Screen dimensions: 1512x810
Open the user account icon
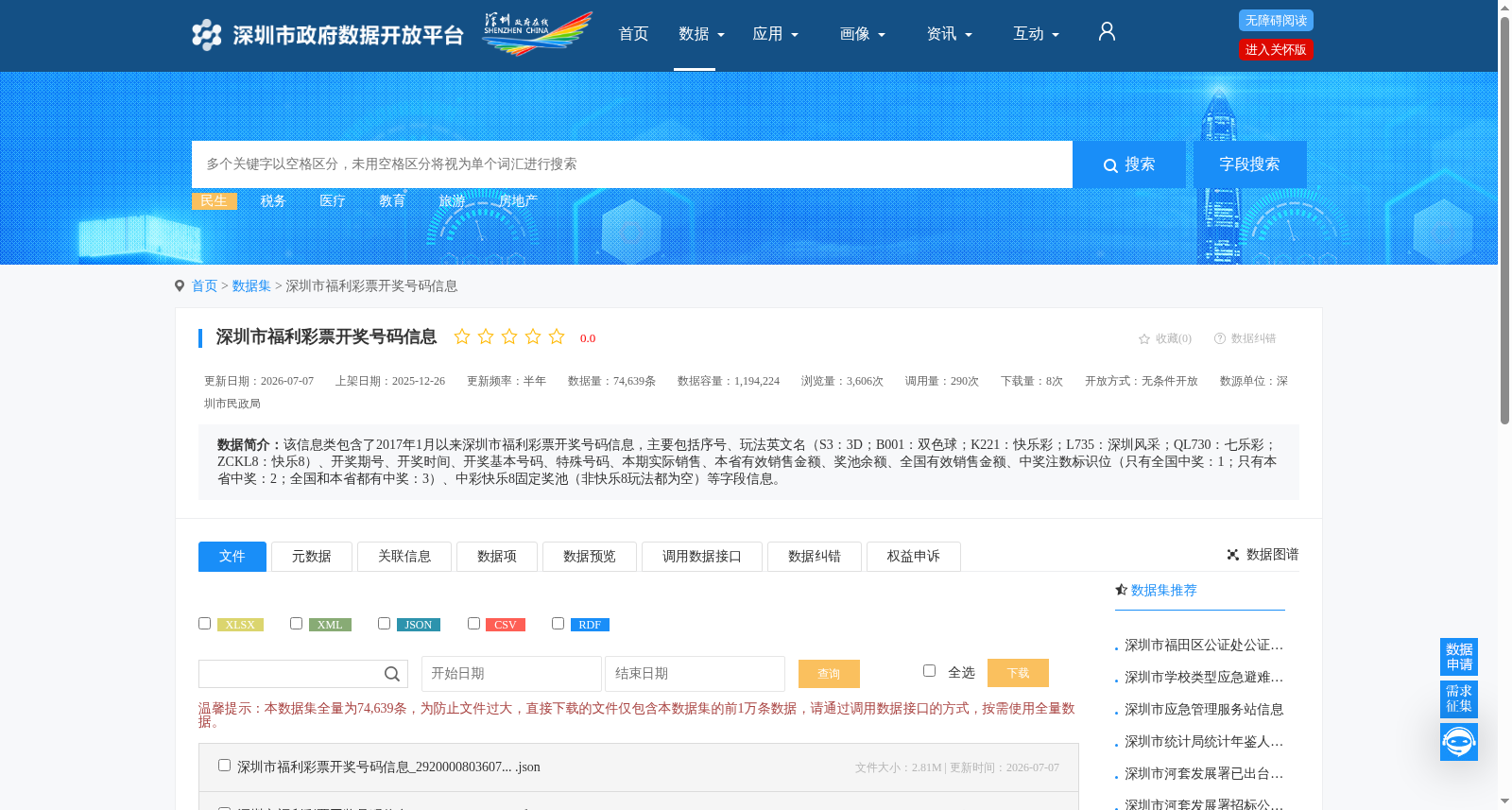(1107, 32)
